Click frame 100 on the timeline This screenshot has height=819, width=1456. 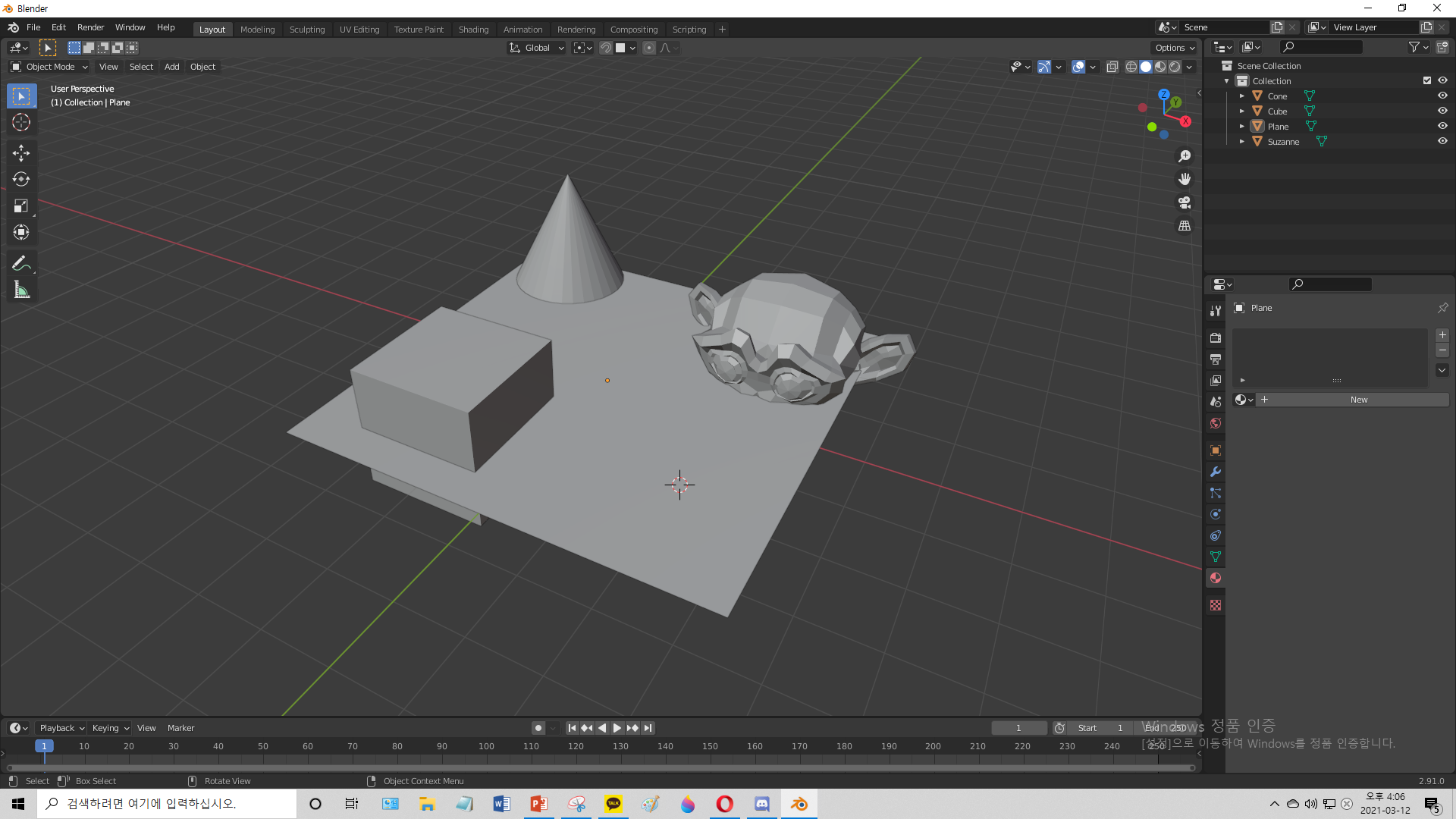tap(486, 747)
